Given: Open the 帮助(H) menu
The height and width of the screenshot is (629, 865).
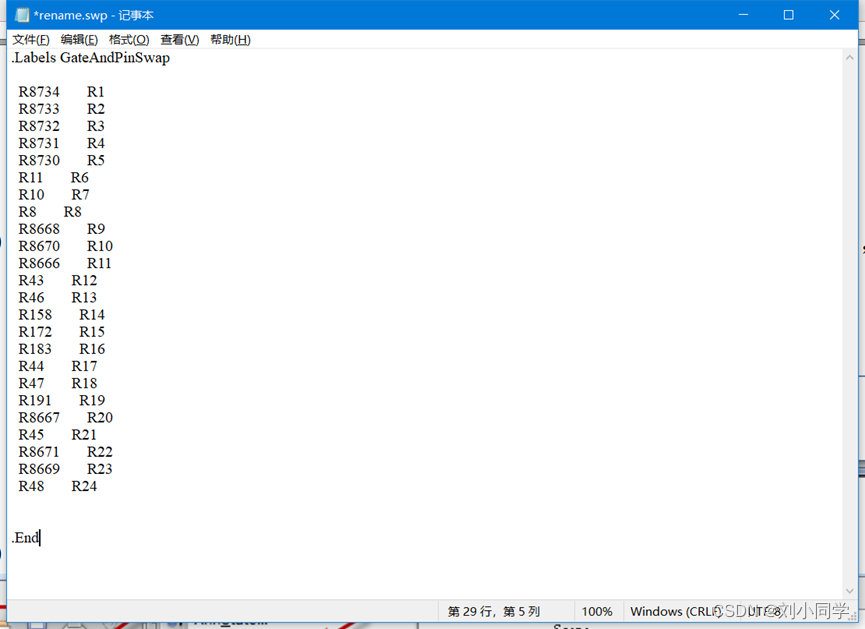Looking at the screenshot, I should click(x=230, y=40).
